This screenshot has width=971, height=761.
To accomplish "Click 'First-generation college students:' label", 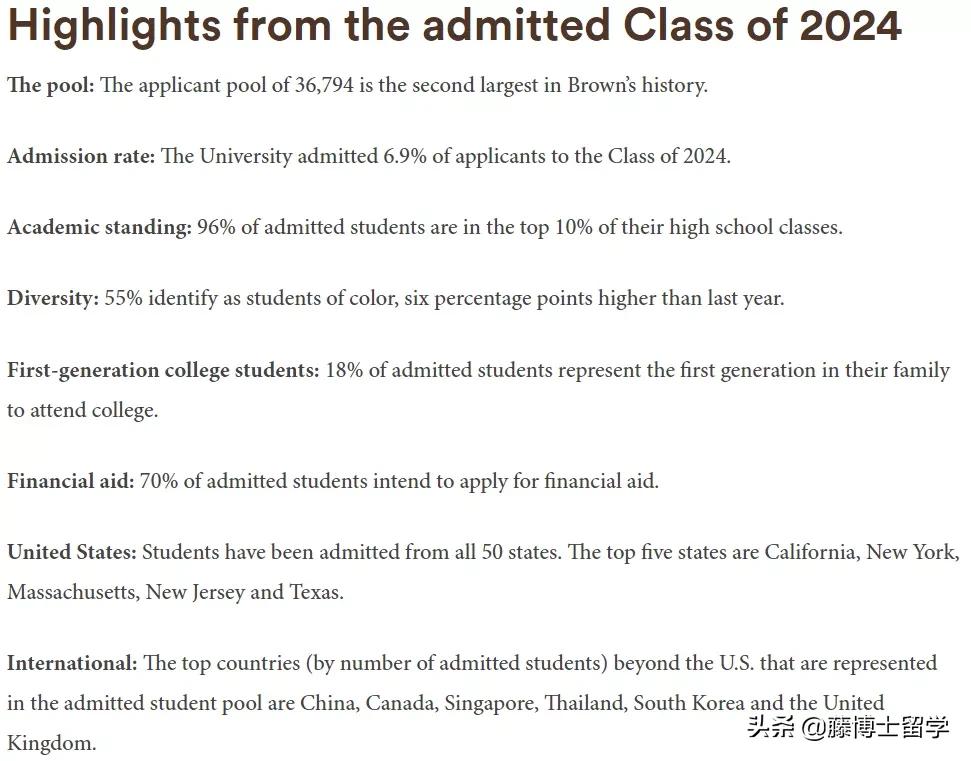I will click(x=163, y=370).
